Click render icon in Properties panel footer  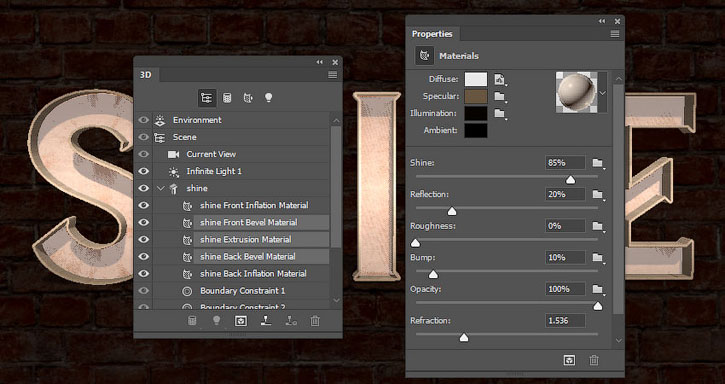(x=569, y=360)
